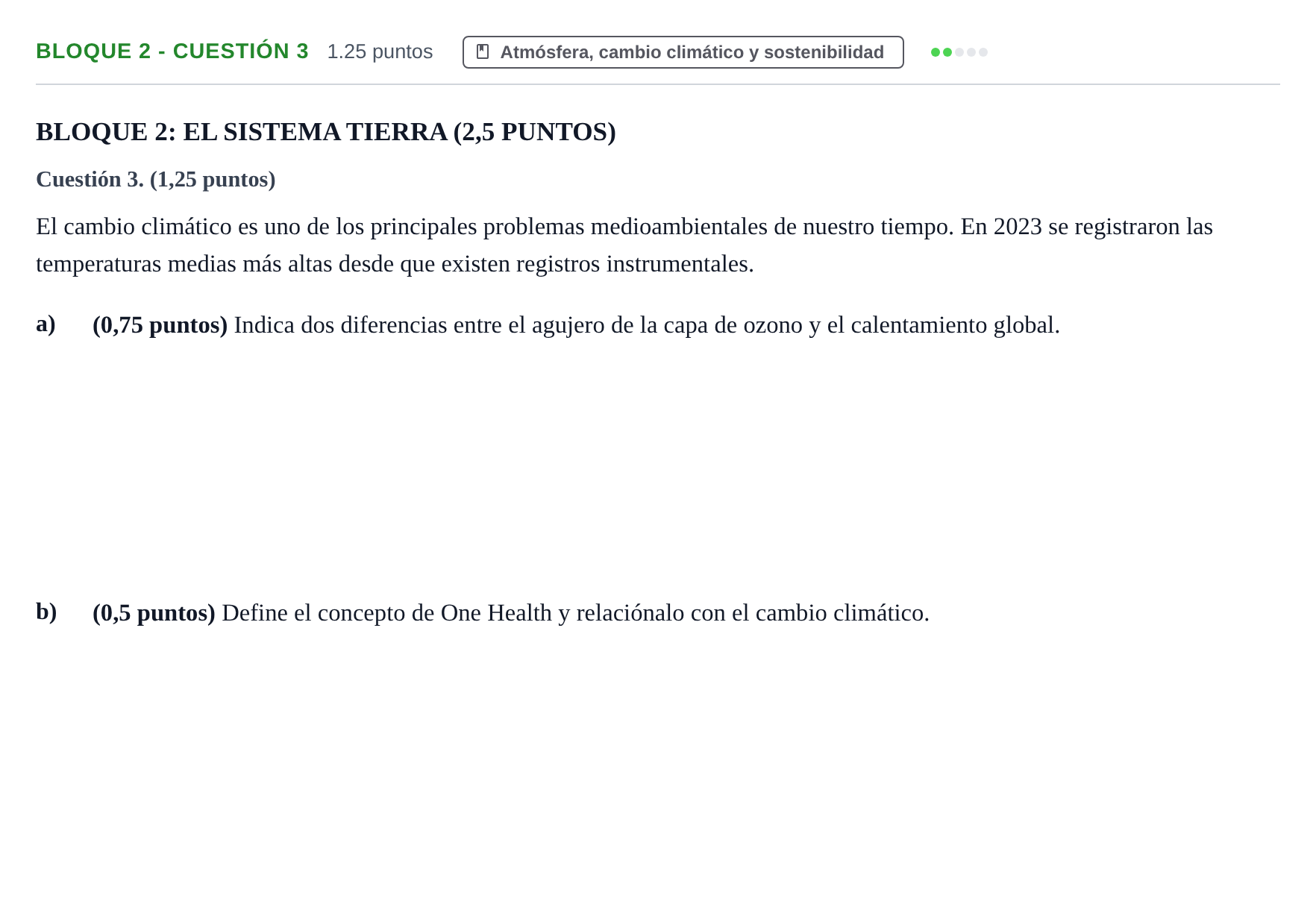The image size is (1316, 898).
Task: Click the (0,5 puntos) bold text
Action: [154, 613]
